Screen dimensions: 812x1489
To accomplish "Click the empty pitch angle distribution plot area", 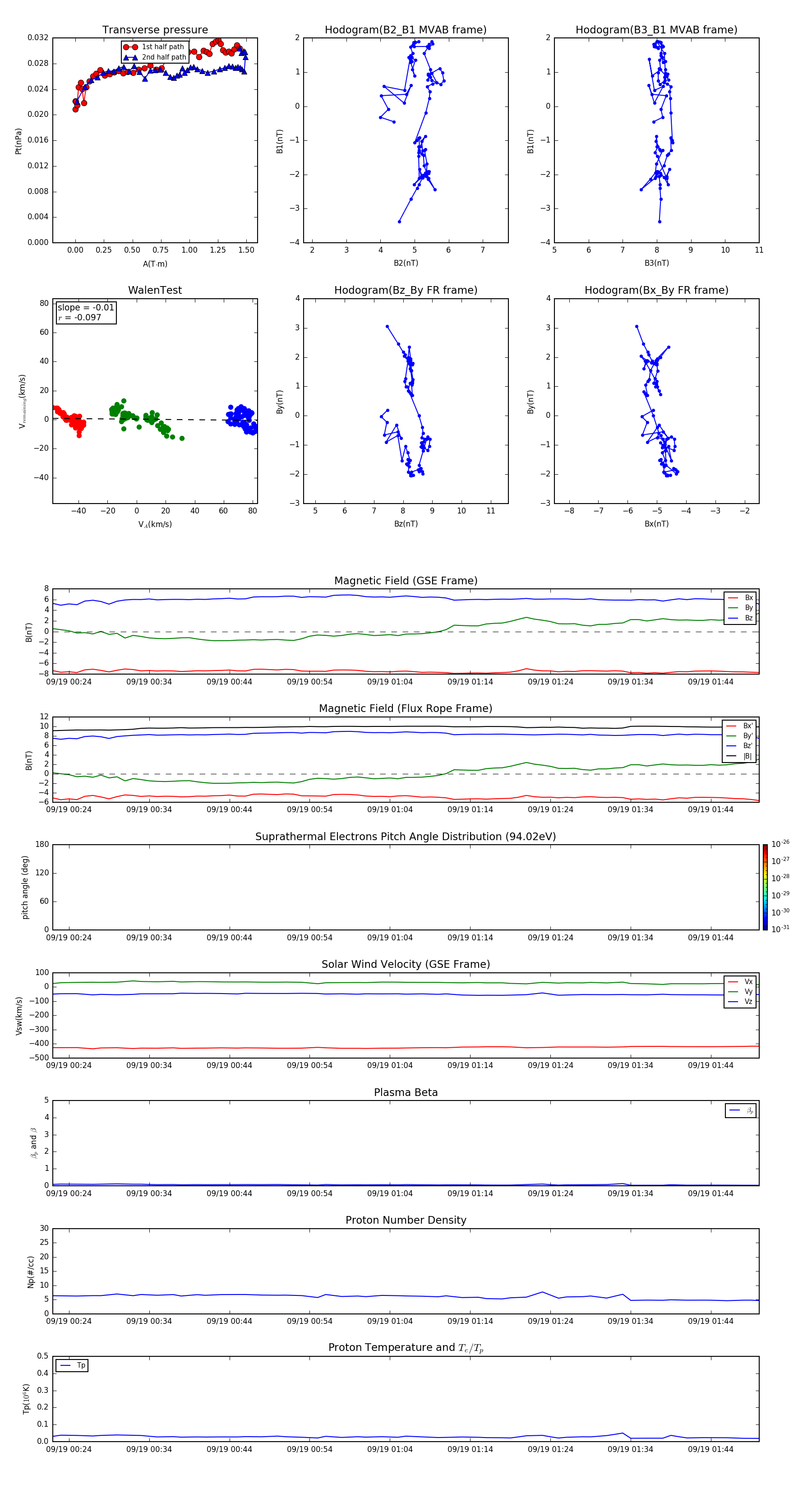I will tap(406, 887).
